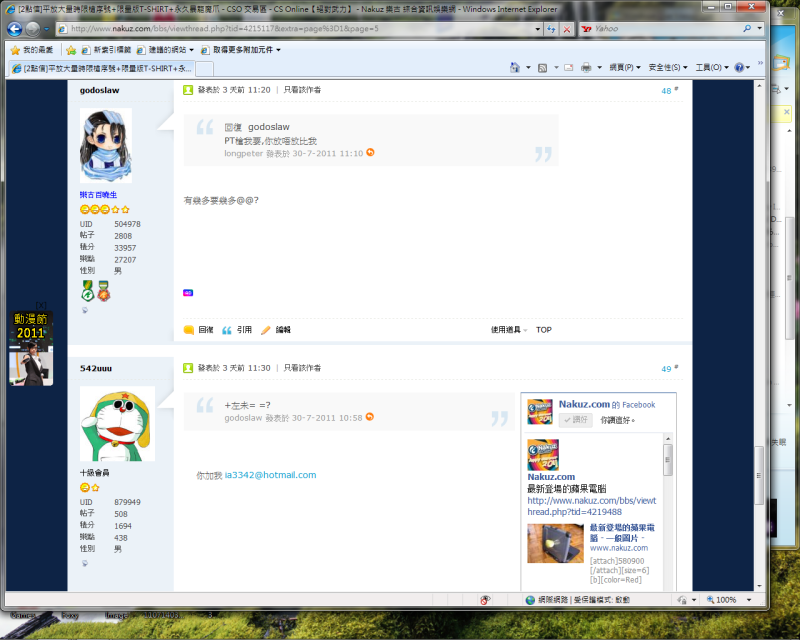Open the 安全性(S) menu
Viewport: 800px width, 640px height.
(667, 67)
